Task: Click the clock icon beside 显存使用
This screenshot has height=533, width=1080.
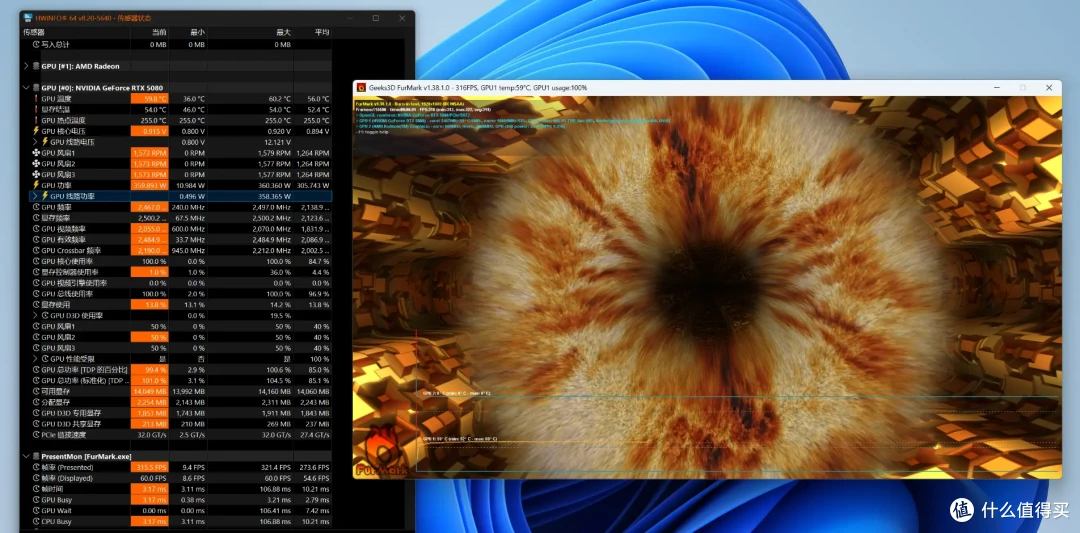Action: 36,305
